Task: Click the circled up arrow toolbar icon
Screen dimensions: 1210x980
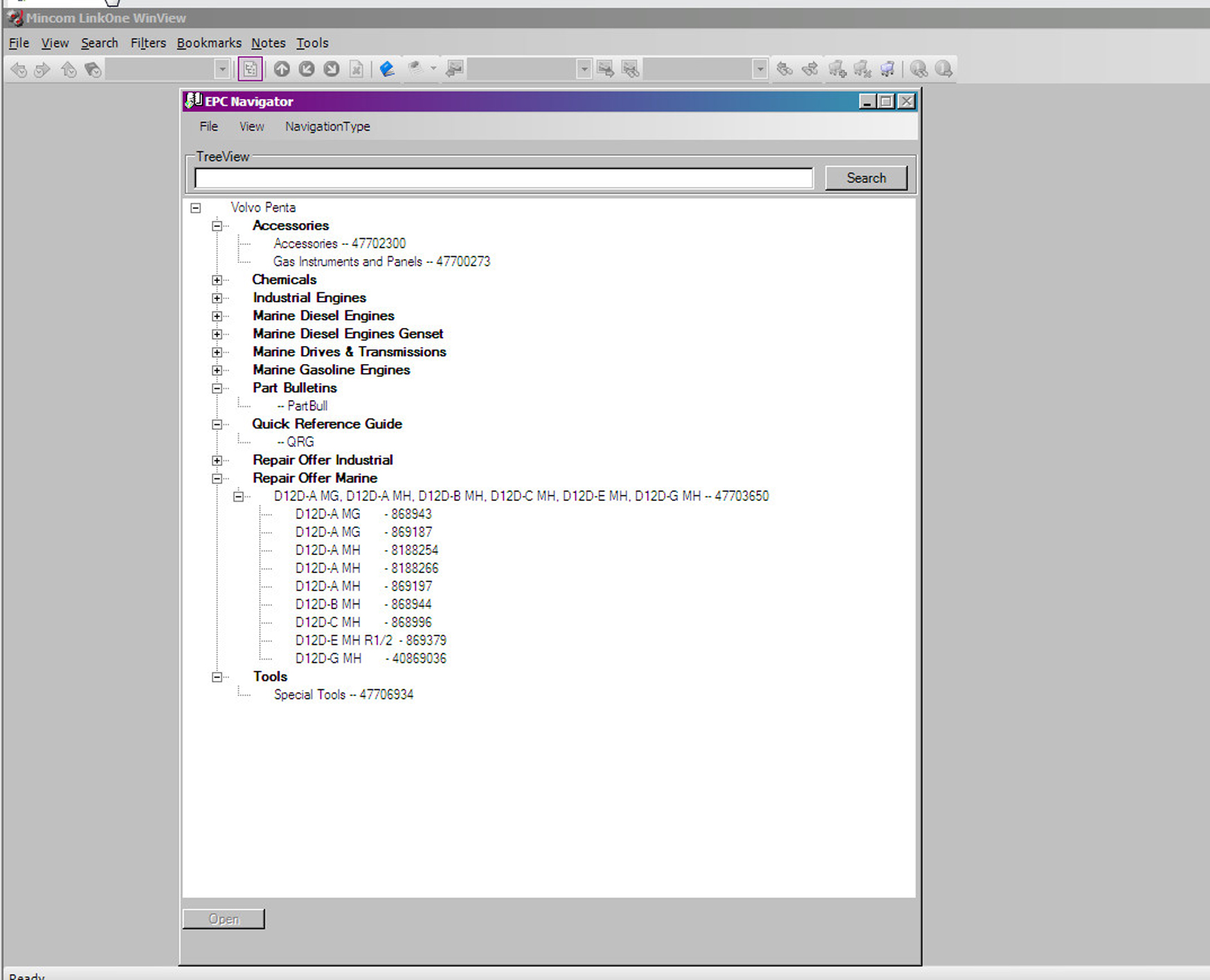Action: coord(282,69)
